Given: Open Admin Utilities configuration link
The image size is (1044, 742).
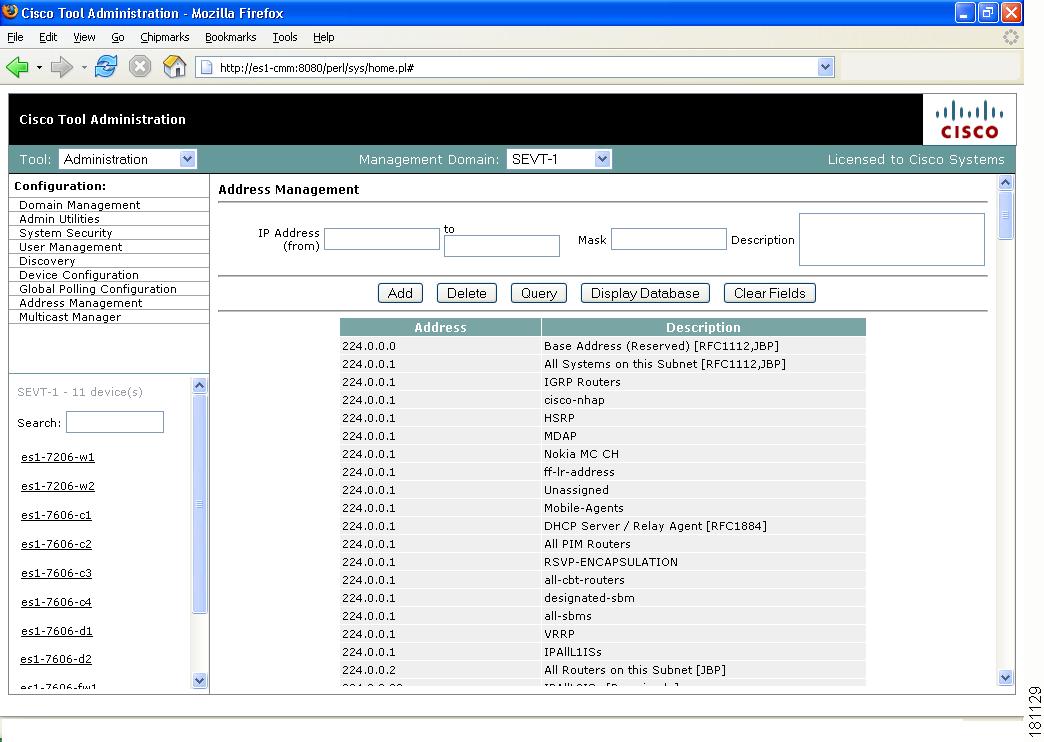Looking at the screenshot, I should tap(59, 219).
